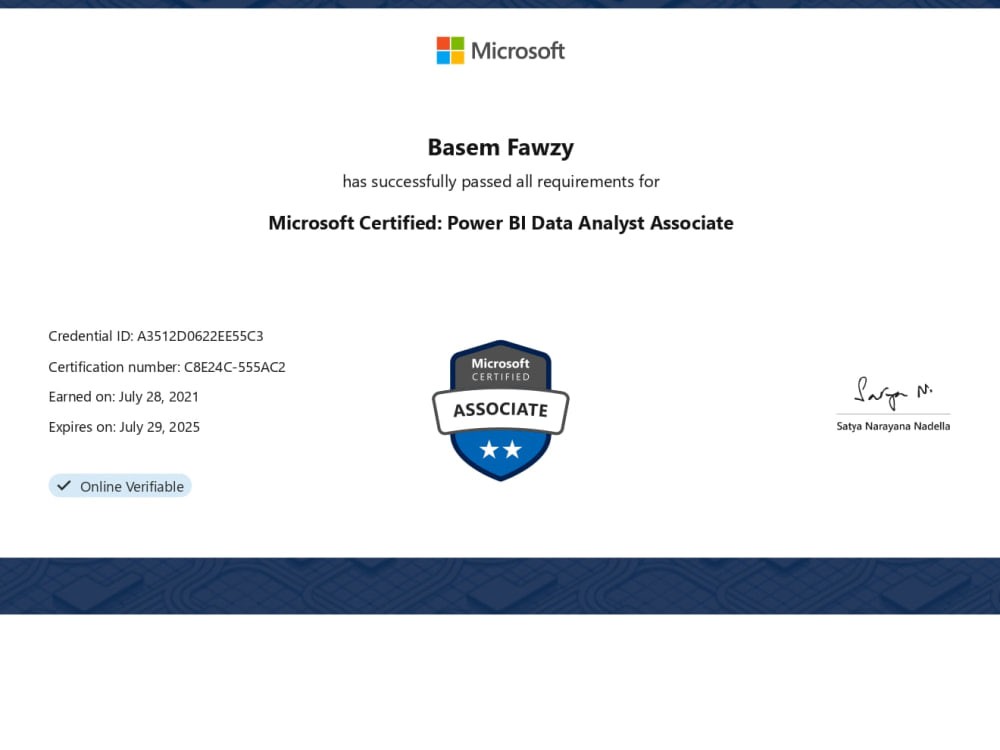The height and width of the screenshot is (750, 1000).
Task: Click the Online Verifiable label text
Action: [x=132, y=487]
